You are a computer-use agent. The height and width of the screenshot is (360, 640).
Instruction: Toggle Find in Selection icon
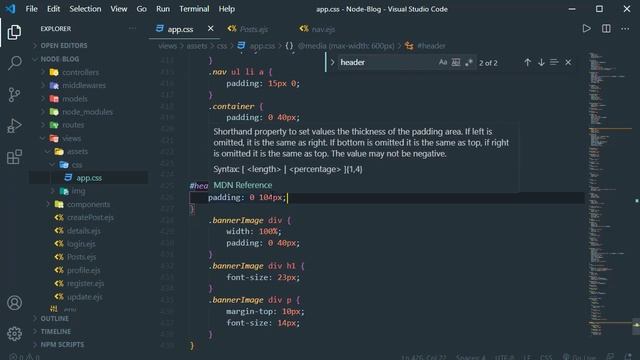pyautogui.click(x=554, y=62)
